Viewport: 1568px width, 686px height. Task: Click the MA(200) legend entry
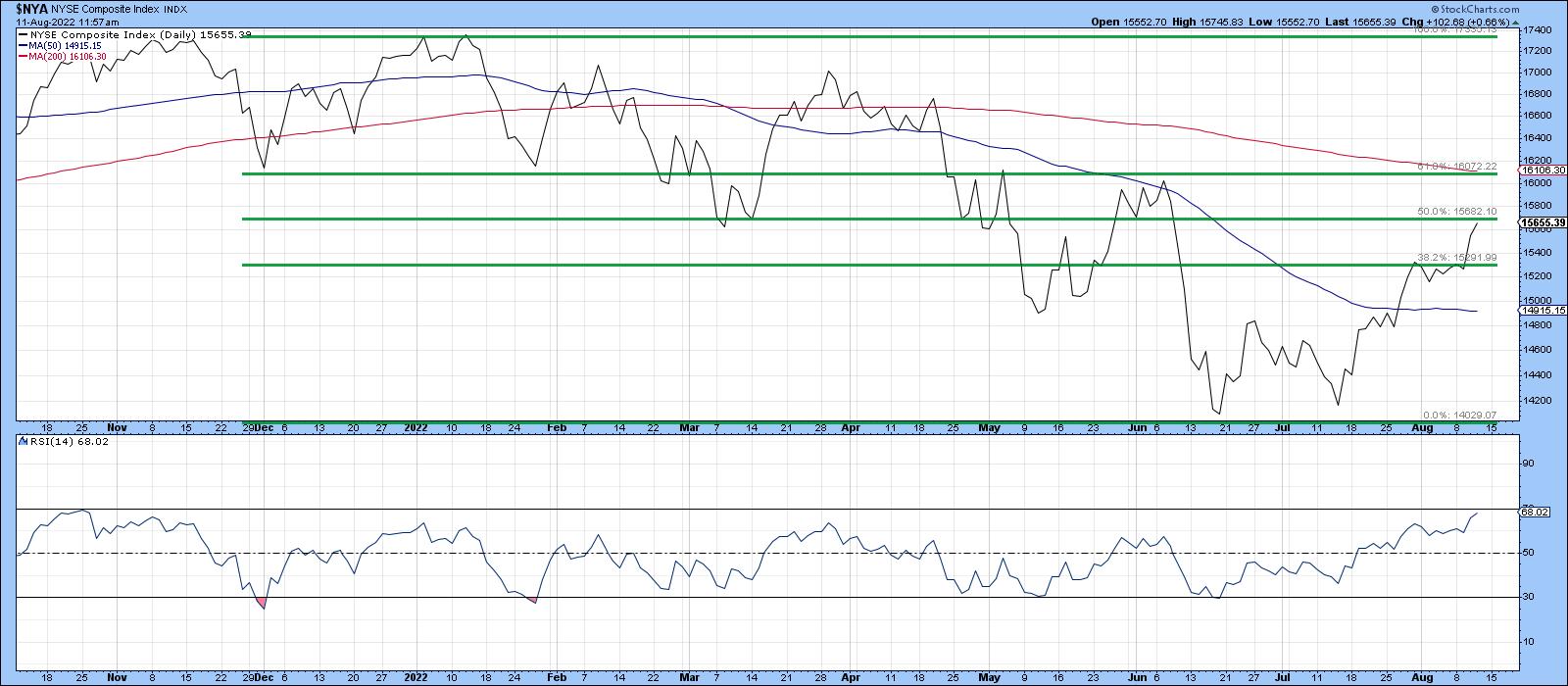[x=67, y=57]
